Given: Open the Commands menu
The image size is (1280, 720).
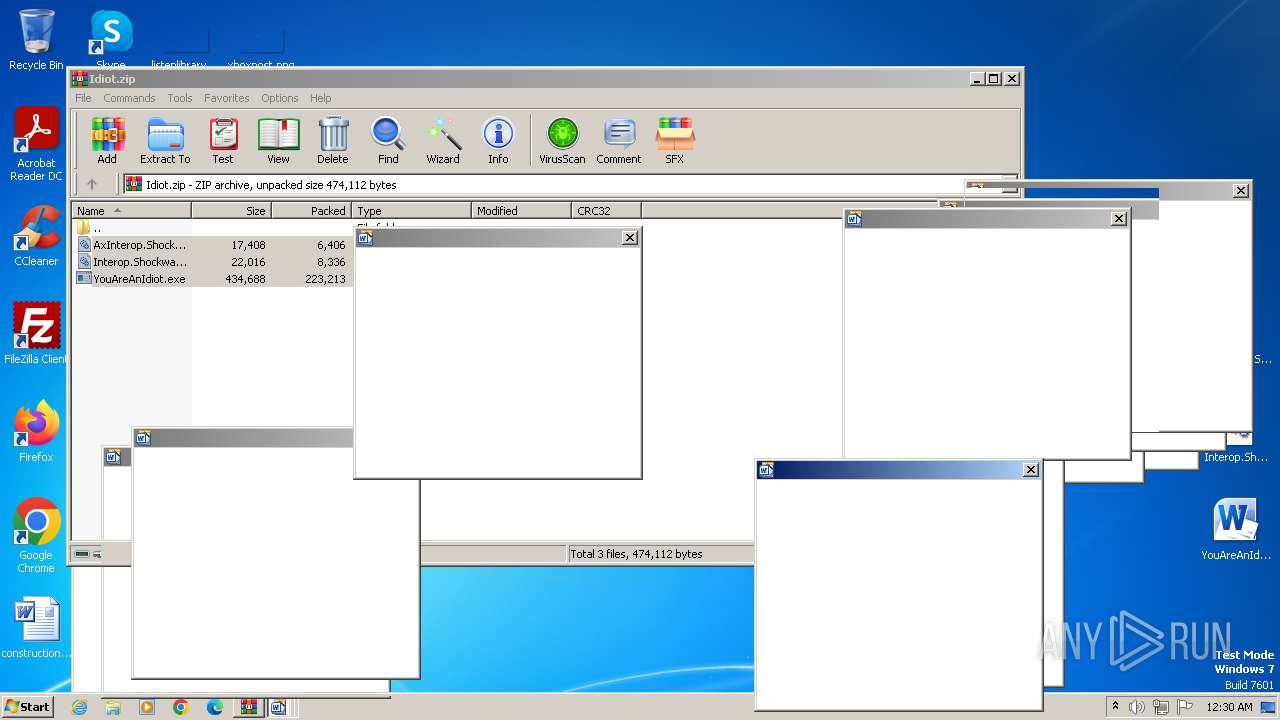Looking at the screenshot, I should point(129,98).
